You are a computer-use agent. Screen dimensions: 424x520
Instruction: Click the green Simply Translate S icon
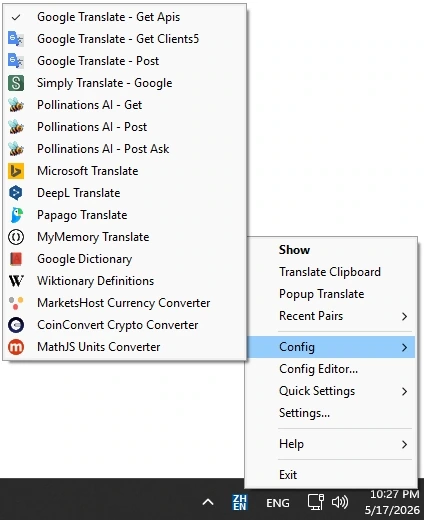[16, 83]
